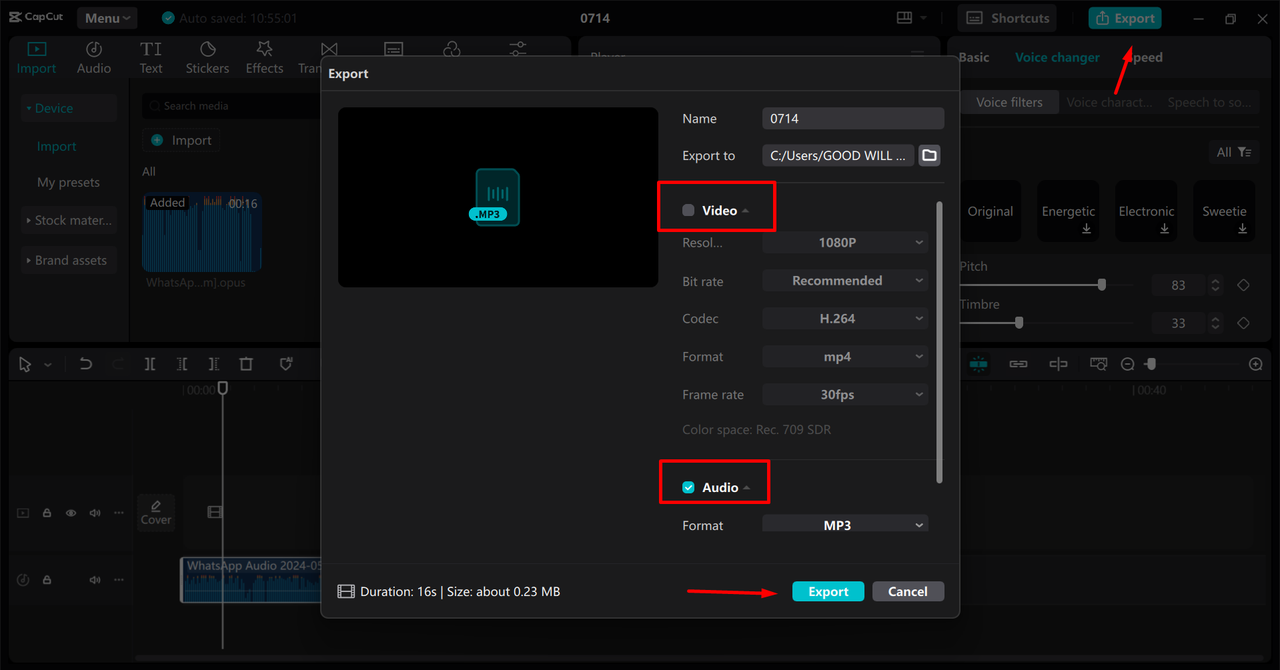Open the Frame rate 30fps dropdown
Viewport: 1280px width, 670px height.
pyautogui.click(x=845, y=394)
